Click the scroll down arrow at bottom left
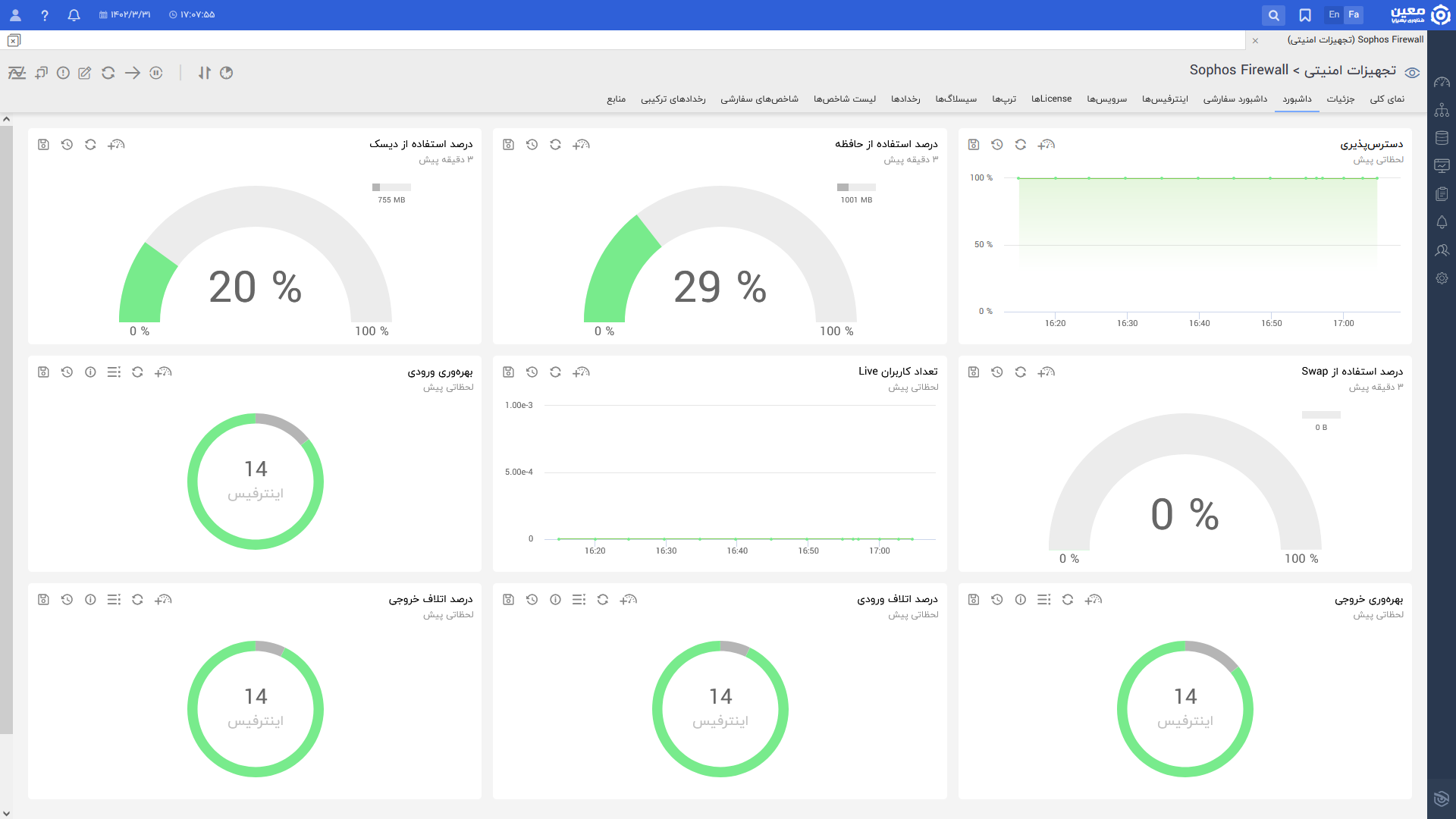Screen dimensions: 1456x819 pos(6,812)
